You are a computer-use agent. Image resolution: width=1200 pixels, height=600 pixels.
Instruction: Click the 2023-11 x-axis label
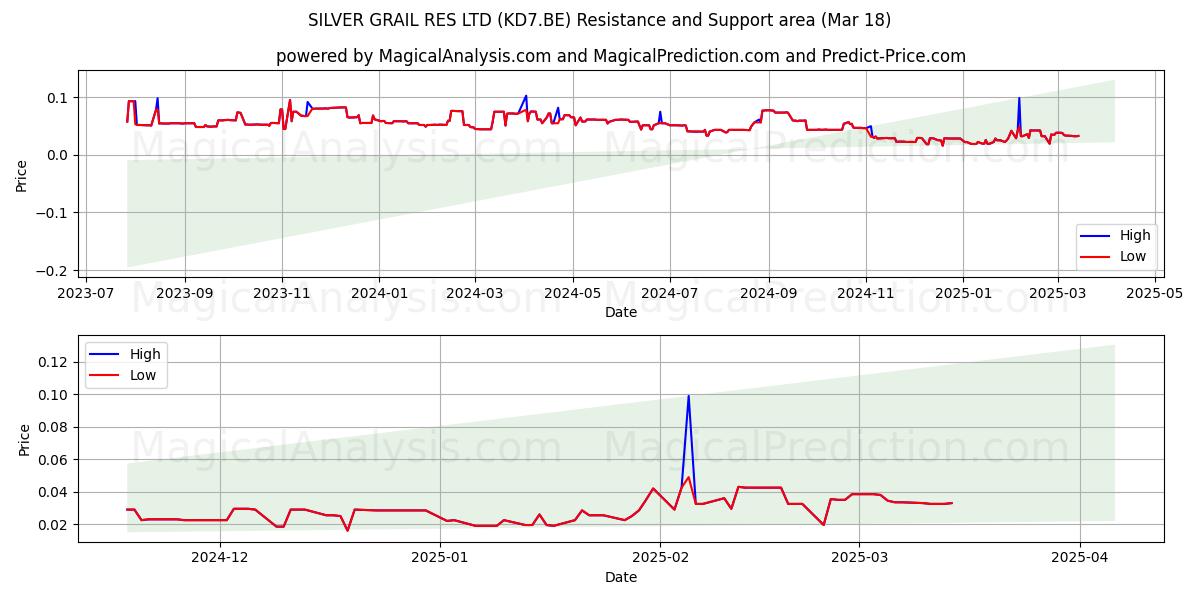coord(281,294)
